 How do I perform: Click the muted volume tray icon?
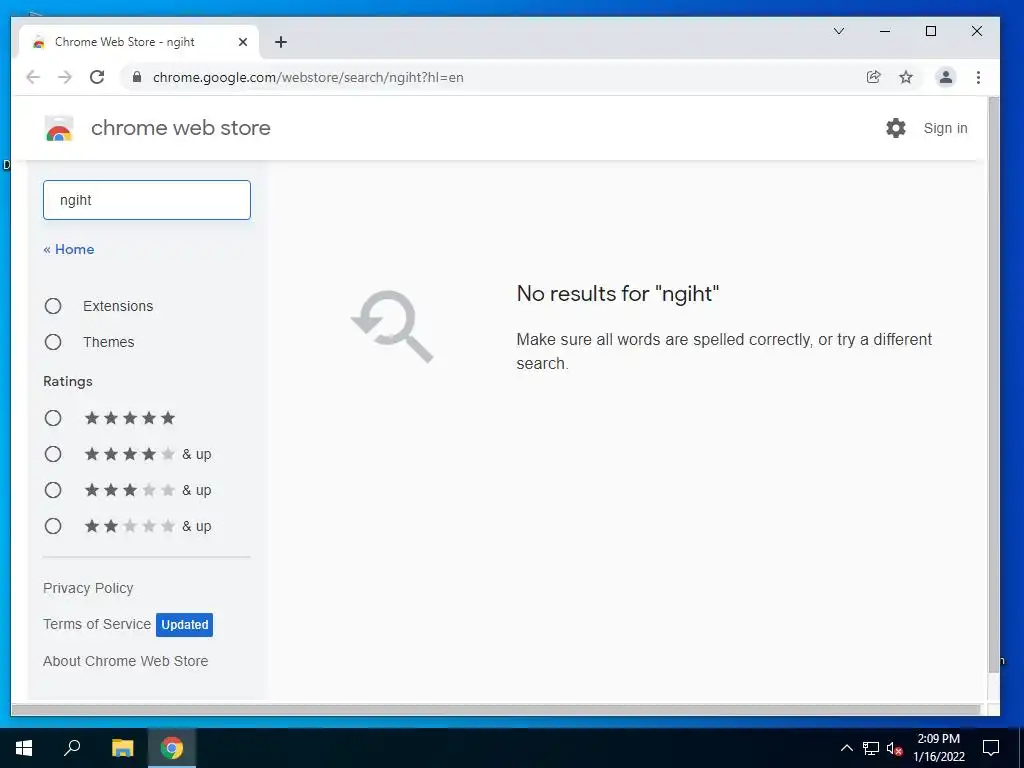point(894,748)
